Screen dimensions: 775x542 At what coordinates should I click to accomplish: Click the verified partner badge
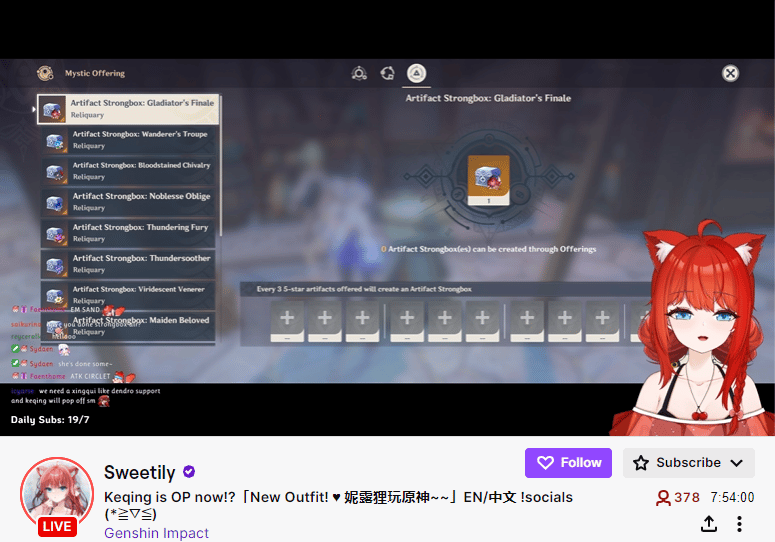189,472
